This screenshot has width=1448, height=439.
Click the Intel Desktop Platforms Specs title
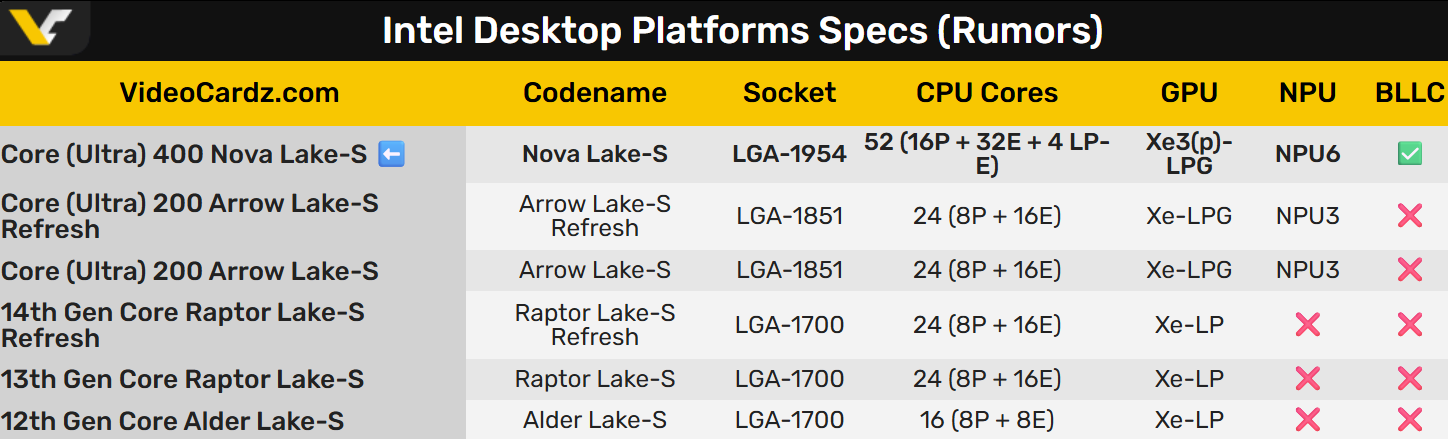click(742, 31)
